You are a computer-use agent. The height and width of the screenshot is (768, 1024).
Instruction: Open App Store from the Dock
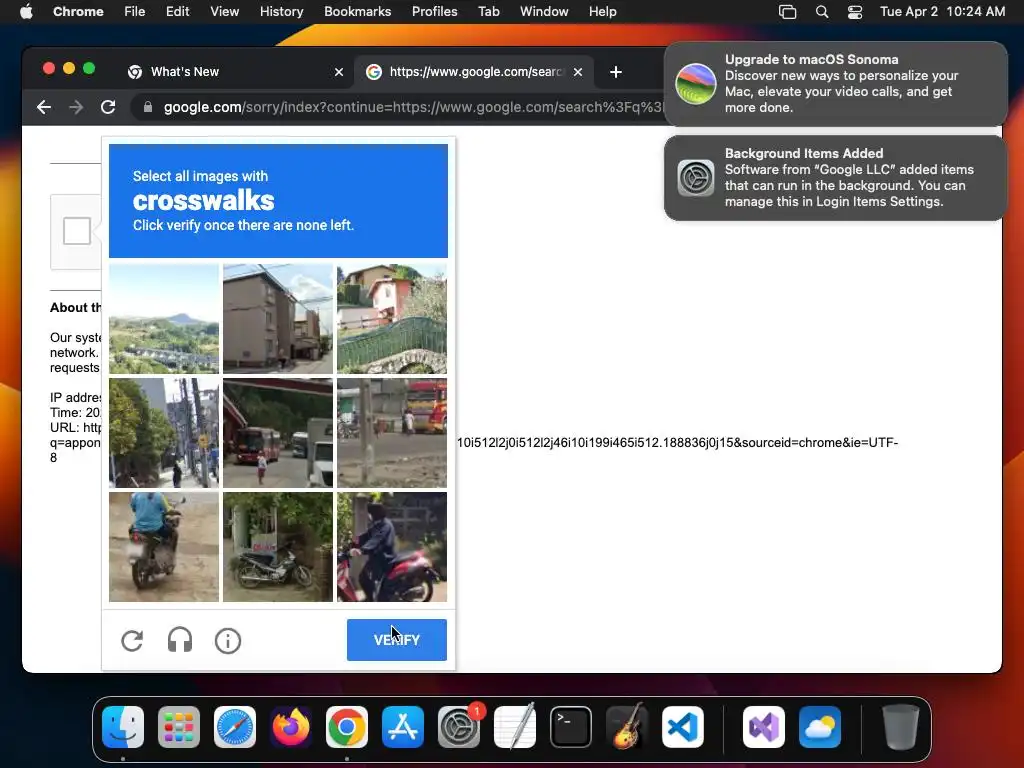(403, 727)
